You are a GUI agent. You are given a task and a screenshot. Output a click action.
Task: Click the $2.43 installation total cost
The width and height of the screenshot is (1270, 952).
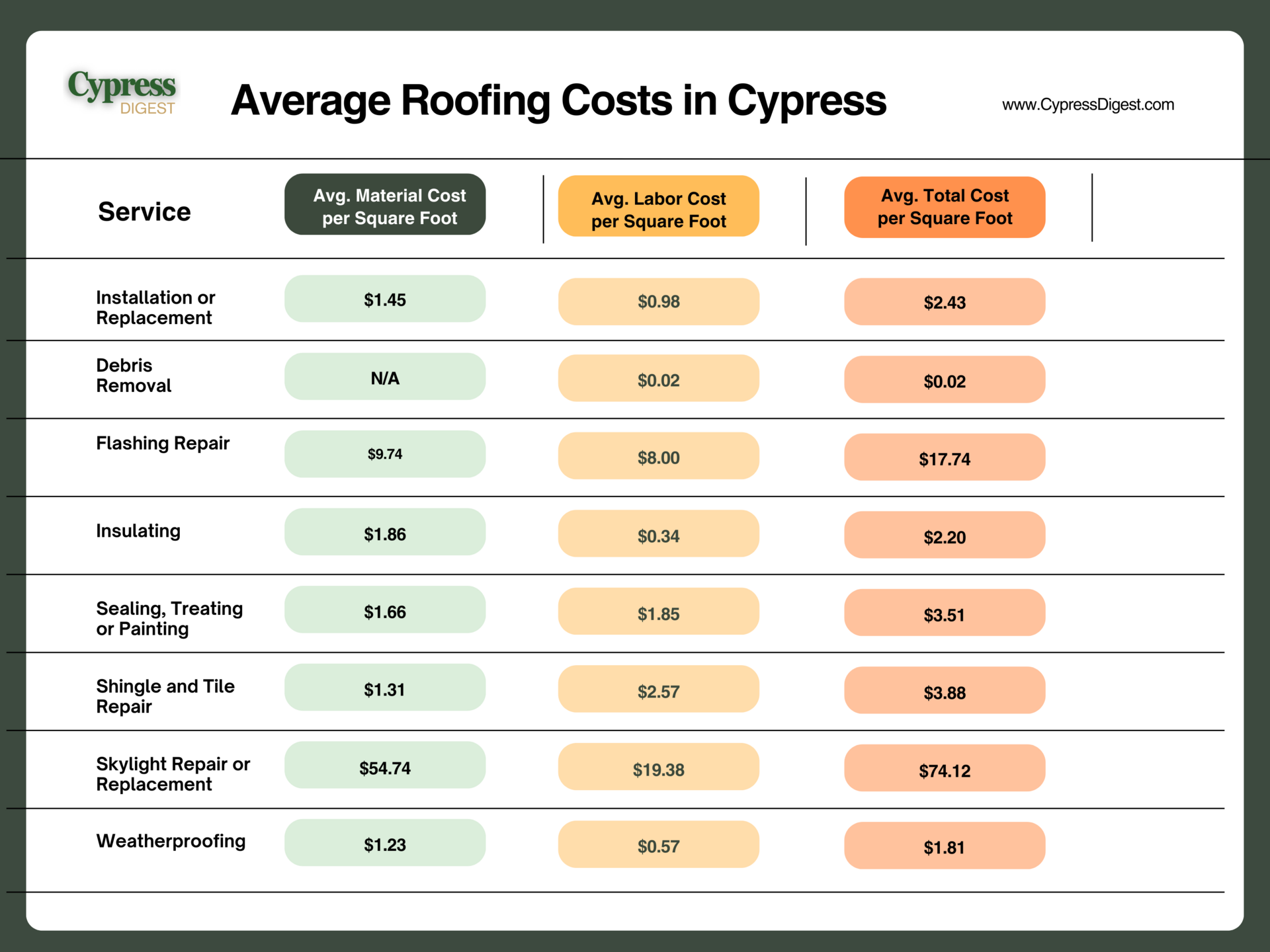tap(944, 302)
